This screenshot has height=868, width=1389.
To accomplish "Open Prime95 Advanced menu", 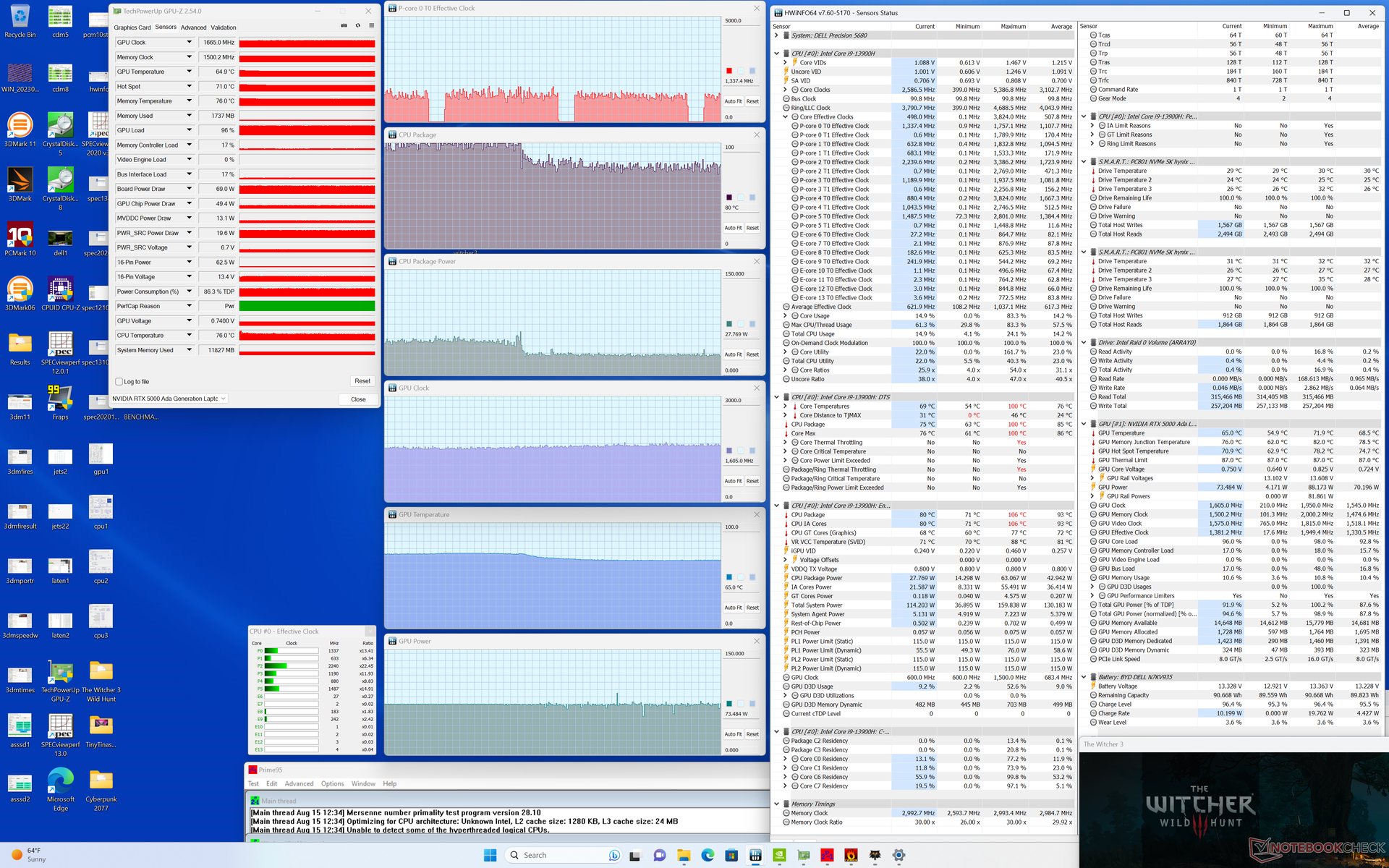I will coord(299,783).
